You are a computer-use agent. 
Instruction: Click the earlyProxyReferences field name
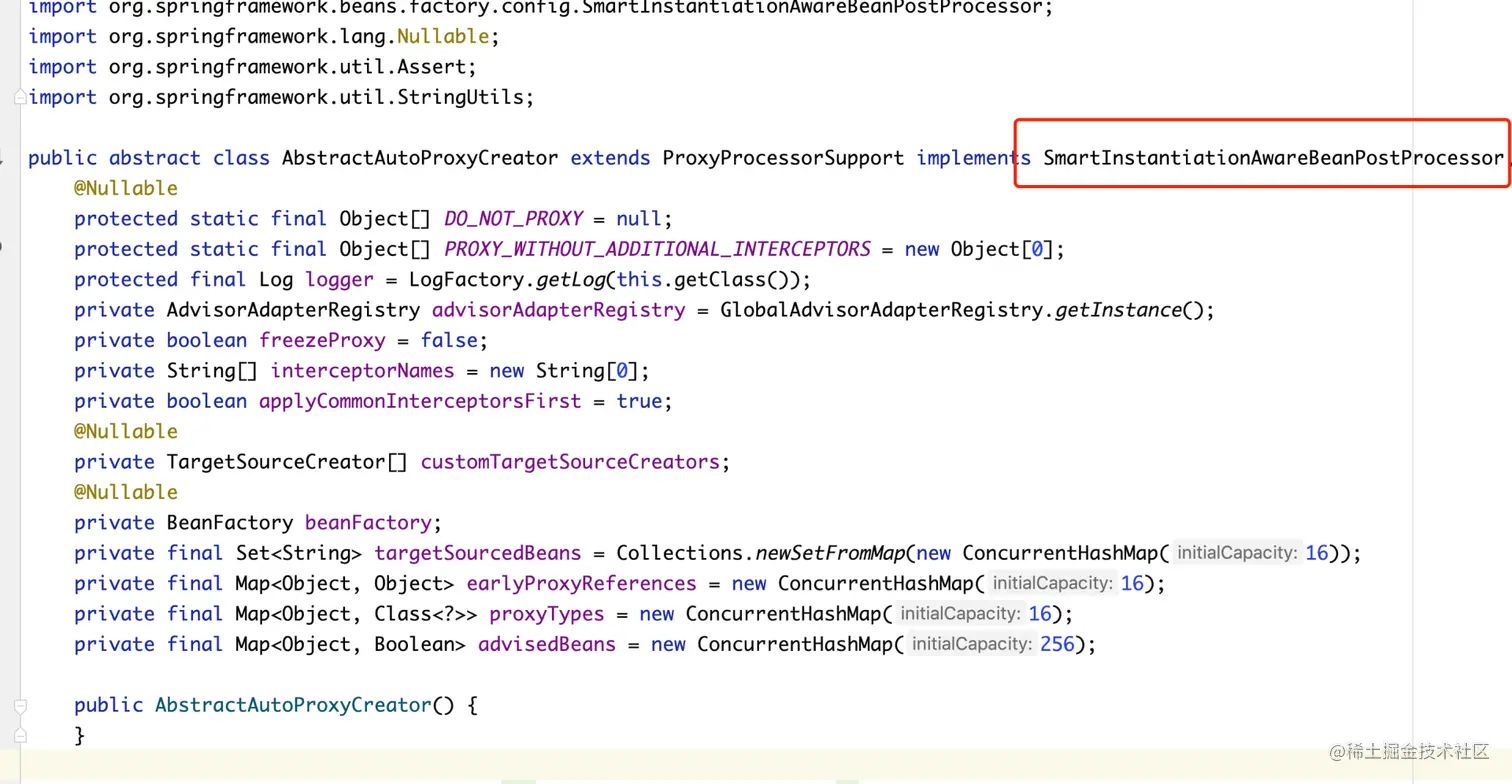(582, 583)
